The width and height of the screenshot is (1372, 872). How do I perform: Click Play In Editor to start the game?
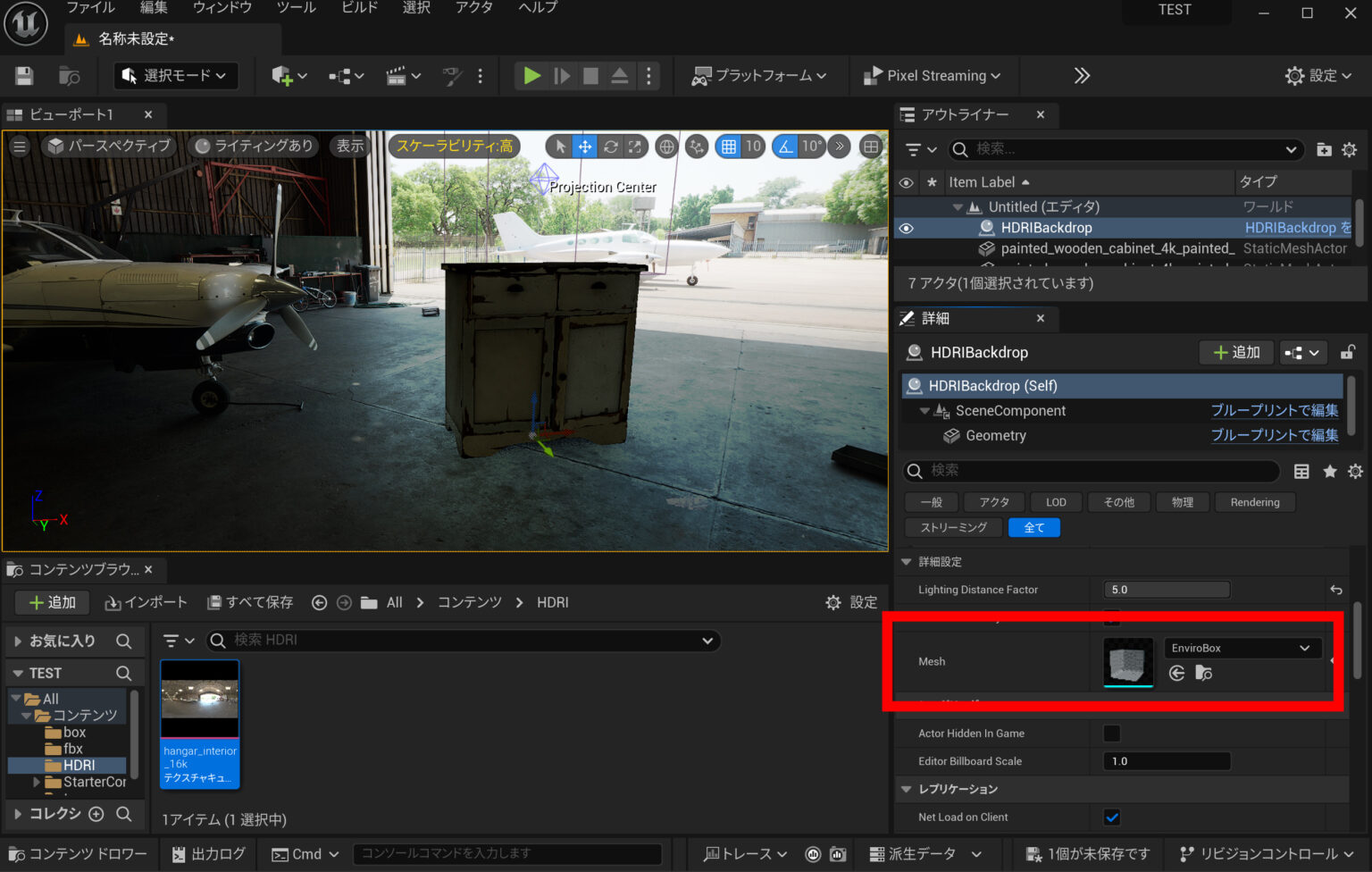pyautogui.click(x=531, y=76)
